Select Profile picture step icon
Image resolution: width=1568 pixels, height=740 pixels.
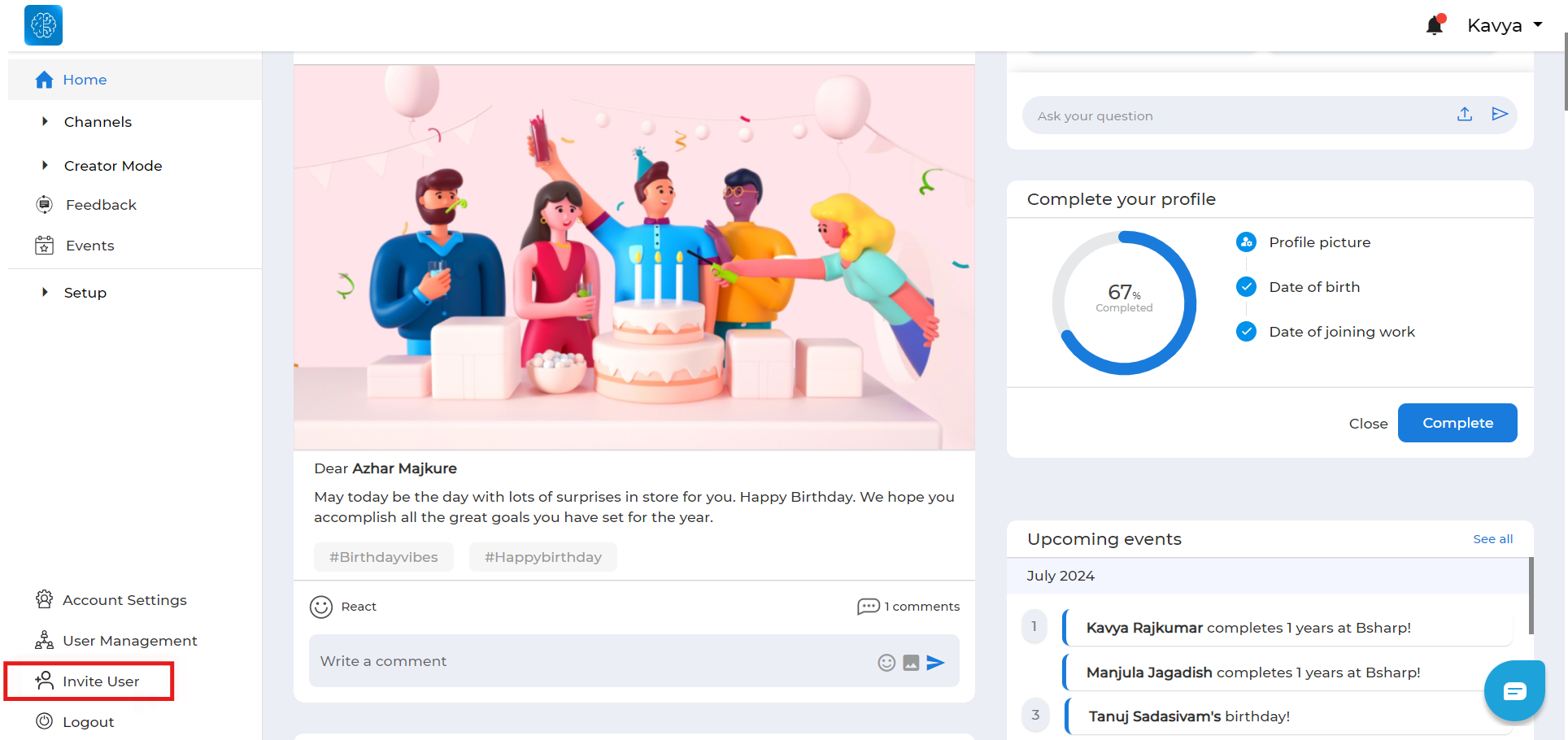(1246, 242)
